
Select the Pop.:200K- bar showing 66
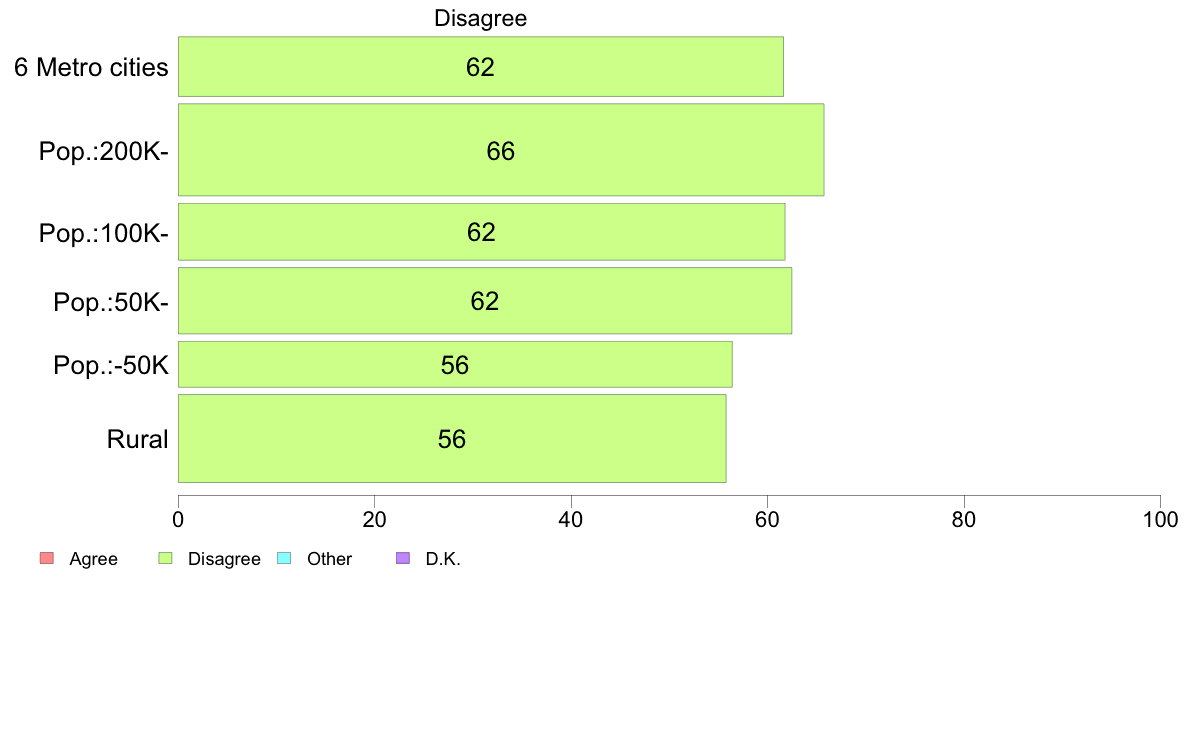[501, 150]
